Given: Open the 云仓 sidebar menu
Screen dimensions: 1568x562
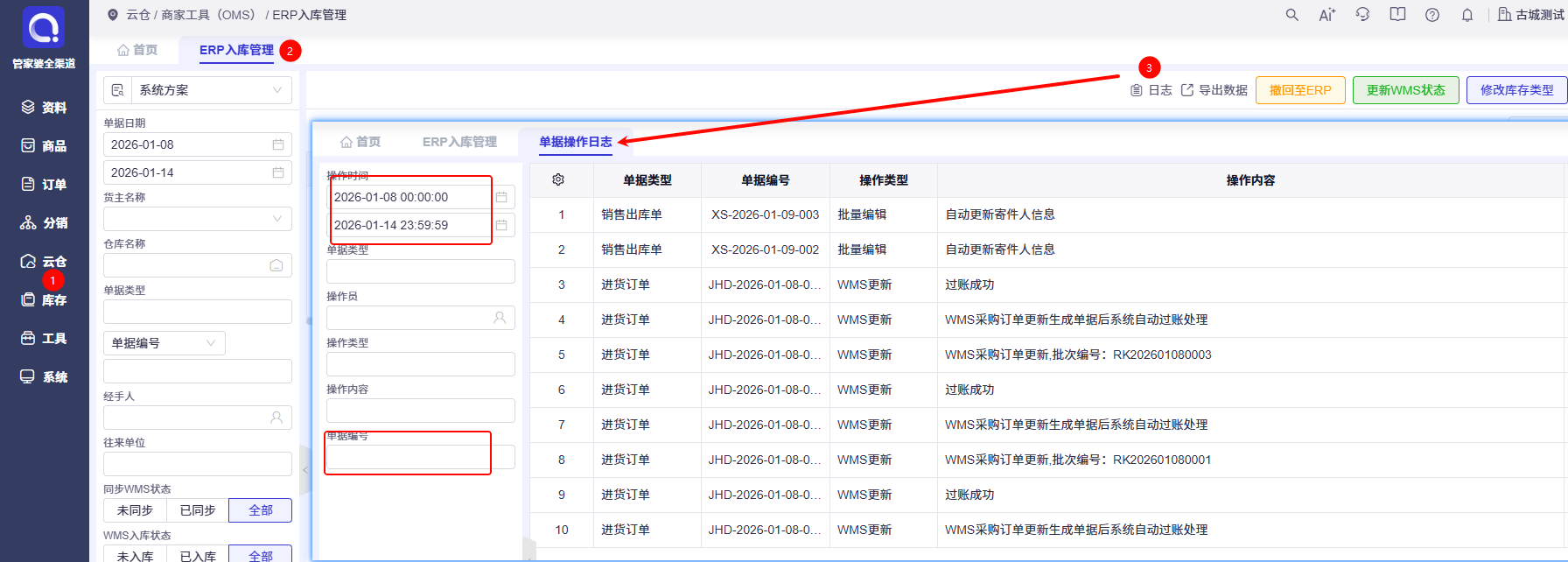Looking at the screenshot, I should point(44,262).
